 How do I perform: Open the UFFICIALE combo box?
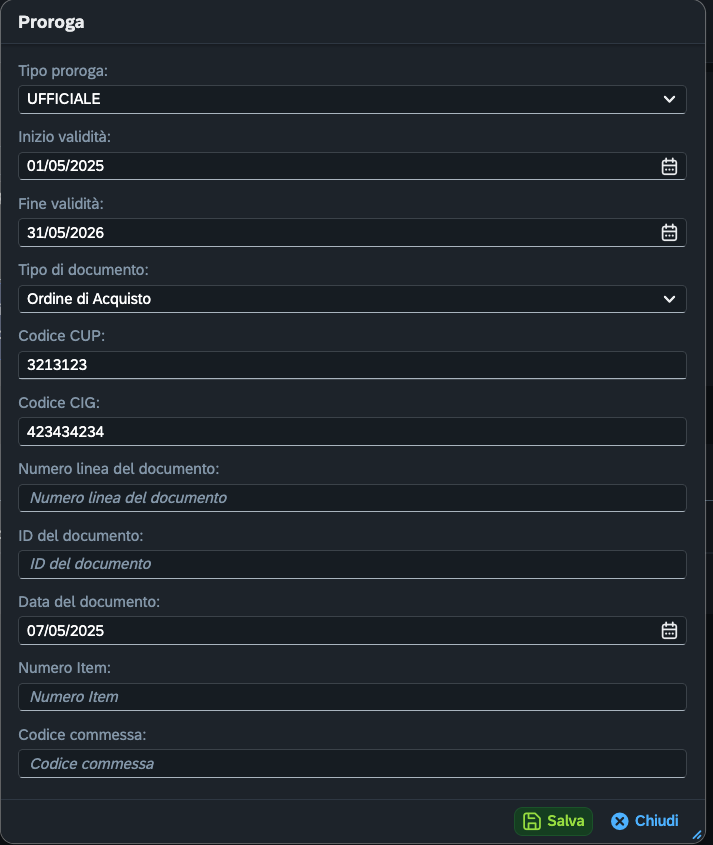[340, 99]
